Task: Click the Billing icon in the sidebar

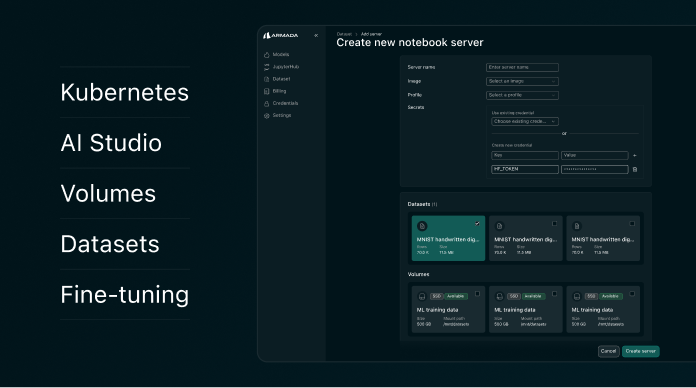Action: click(266, 91)
